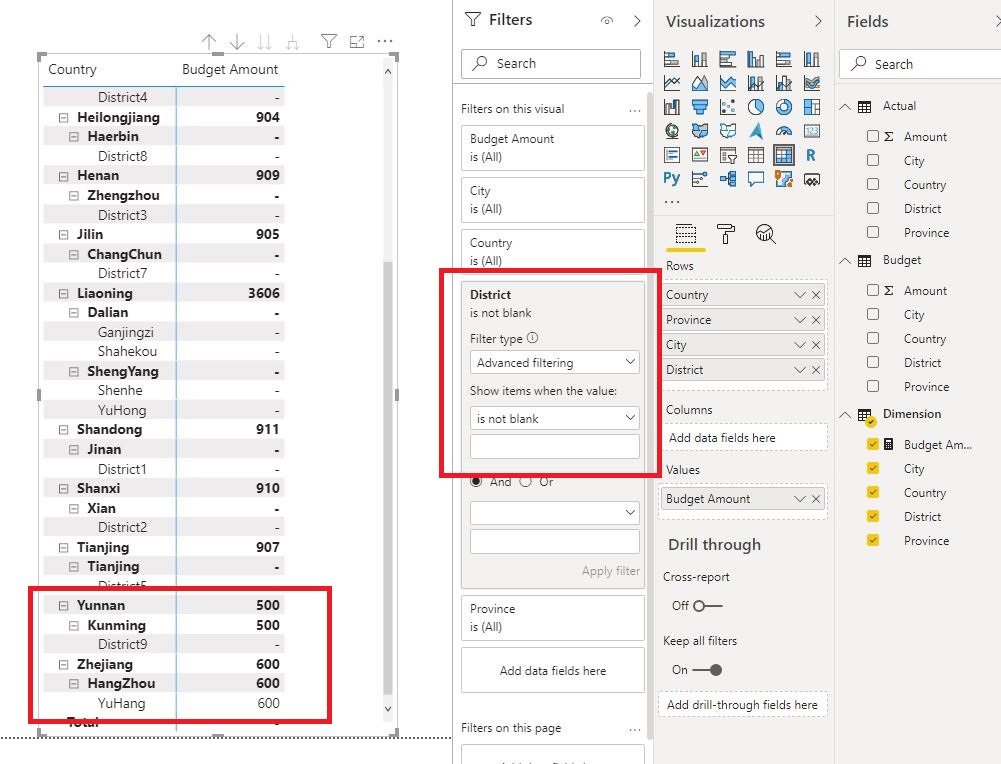Screen dimensions: 1001x764
Task: Select the Q&A speech bubble visual
Action: coord(756,179)
